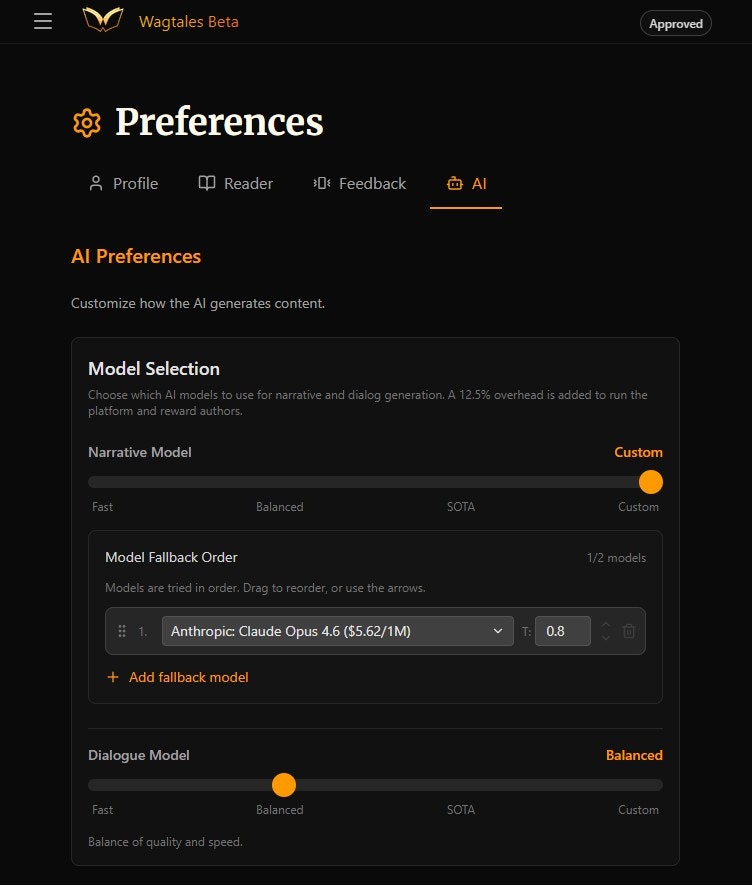Click the plus icon to add fallback
Image resolution: width=752 pixels, height=885 pixels.
(113, 677)
